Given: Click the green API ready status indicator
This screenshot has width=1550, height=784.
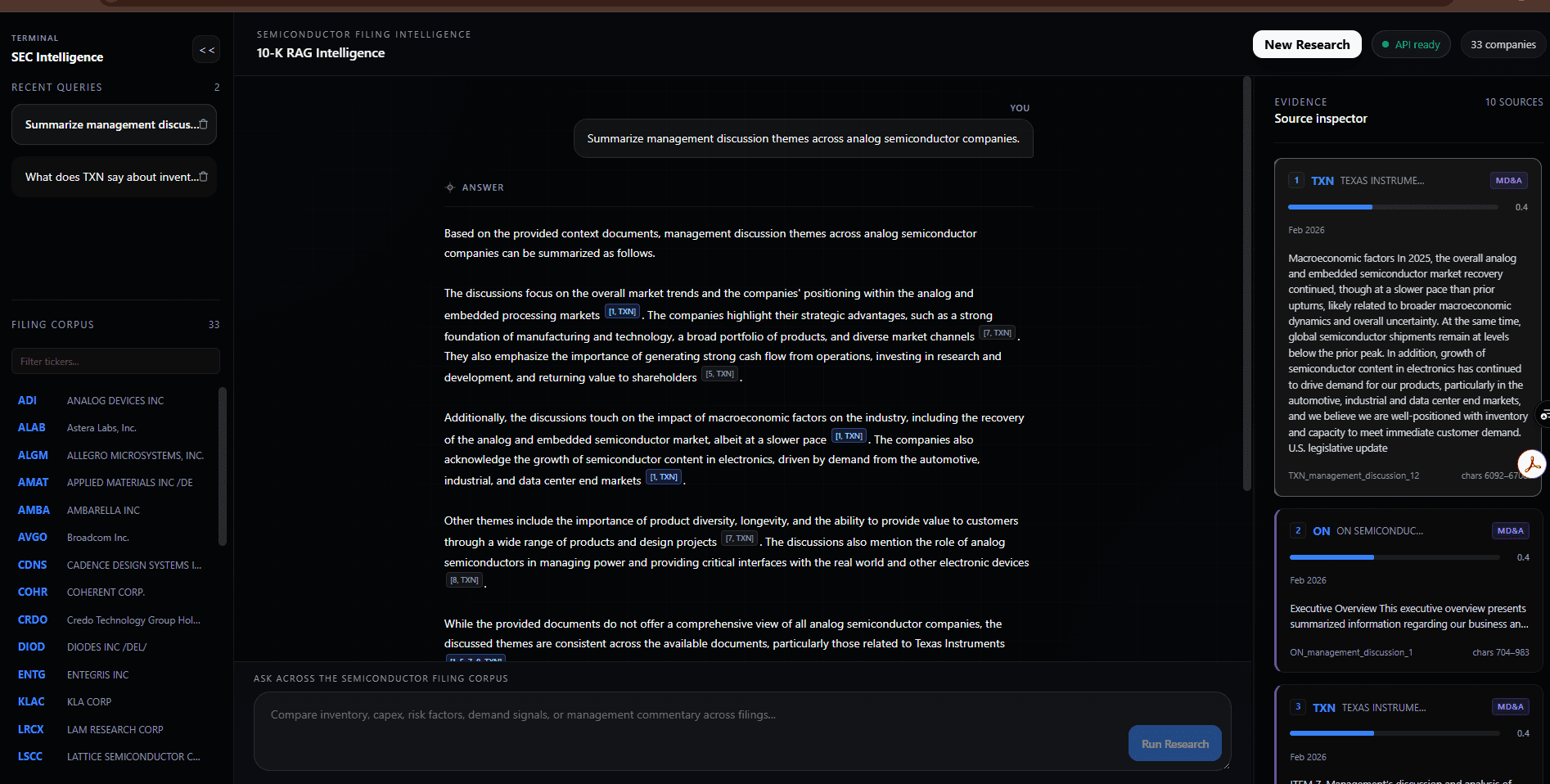Looking at the screenshot, I should coord(1411,44).
